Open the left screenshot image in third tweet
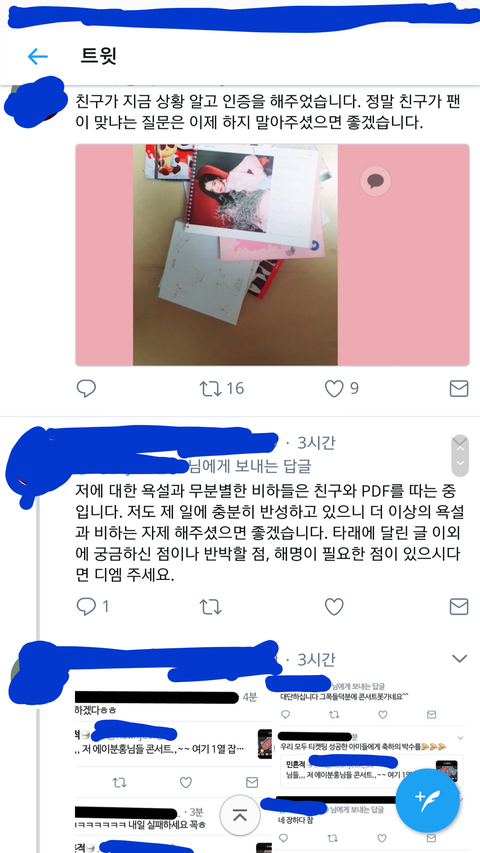This screenshot has height=853, width=480. [x=173, y=770]
